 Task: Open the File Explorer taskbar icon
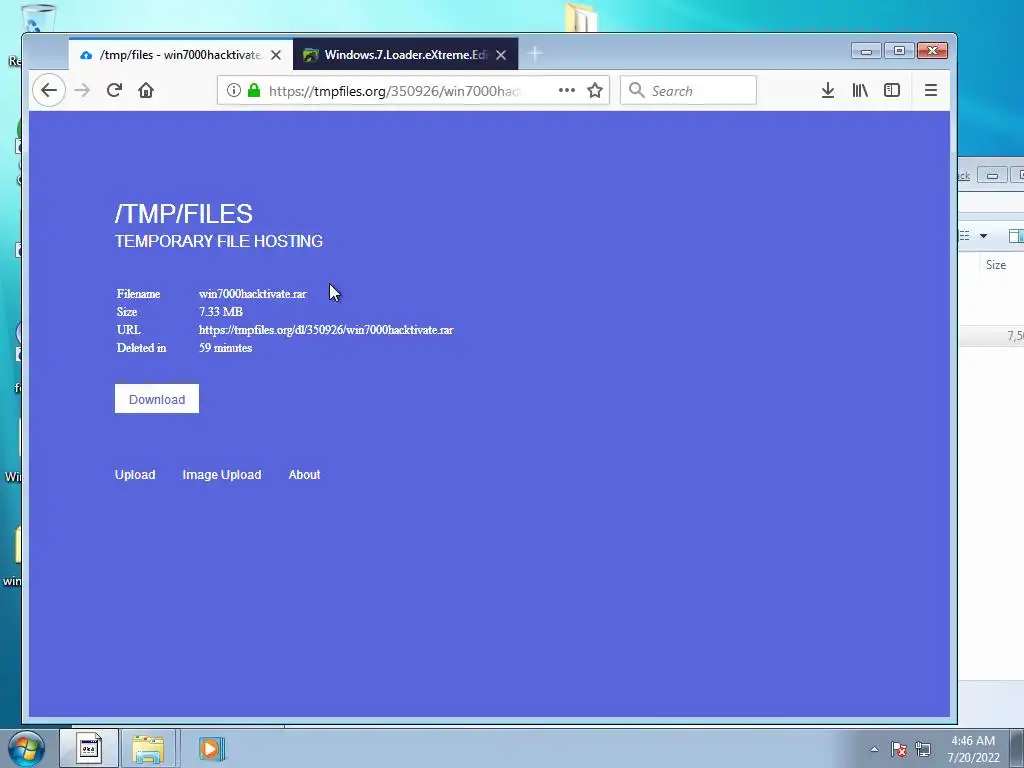click(148, 748)
